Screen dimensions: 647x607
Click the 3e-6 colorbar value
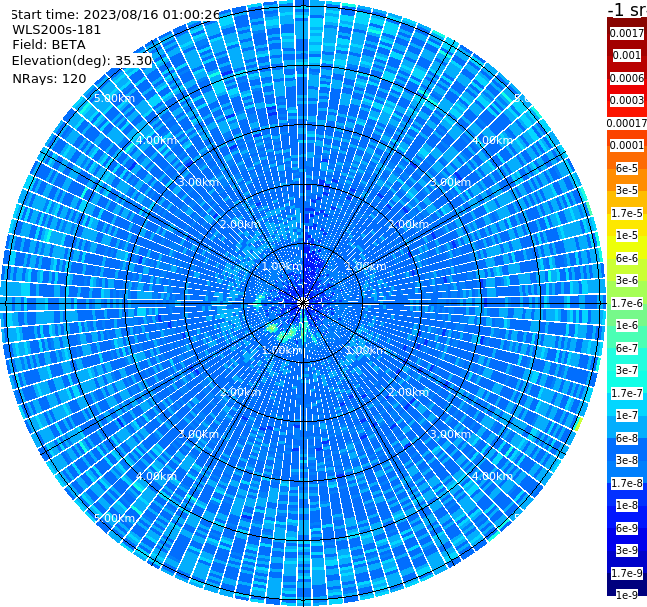[x=627, y=280]
